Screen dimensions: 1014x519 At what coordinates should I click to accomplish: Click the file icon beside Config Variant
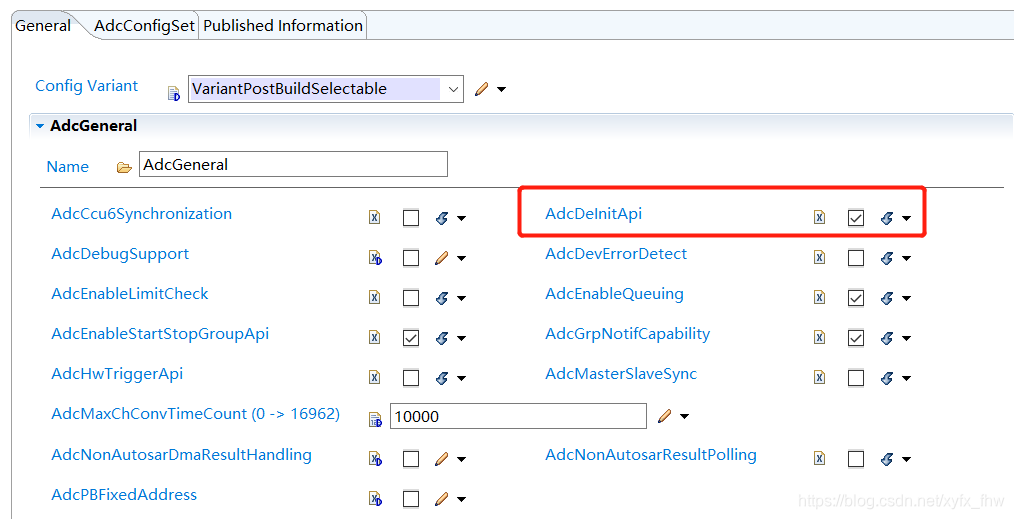(174, 94)
